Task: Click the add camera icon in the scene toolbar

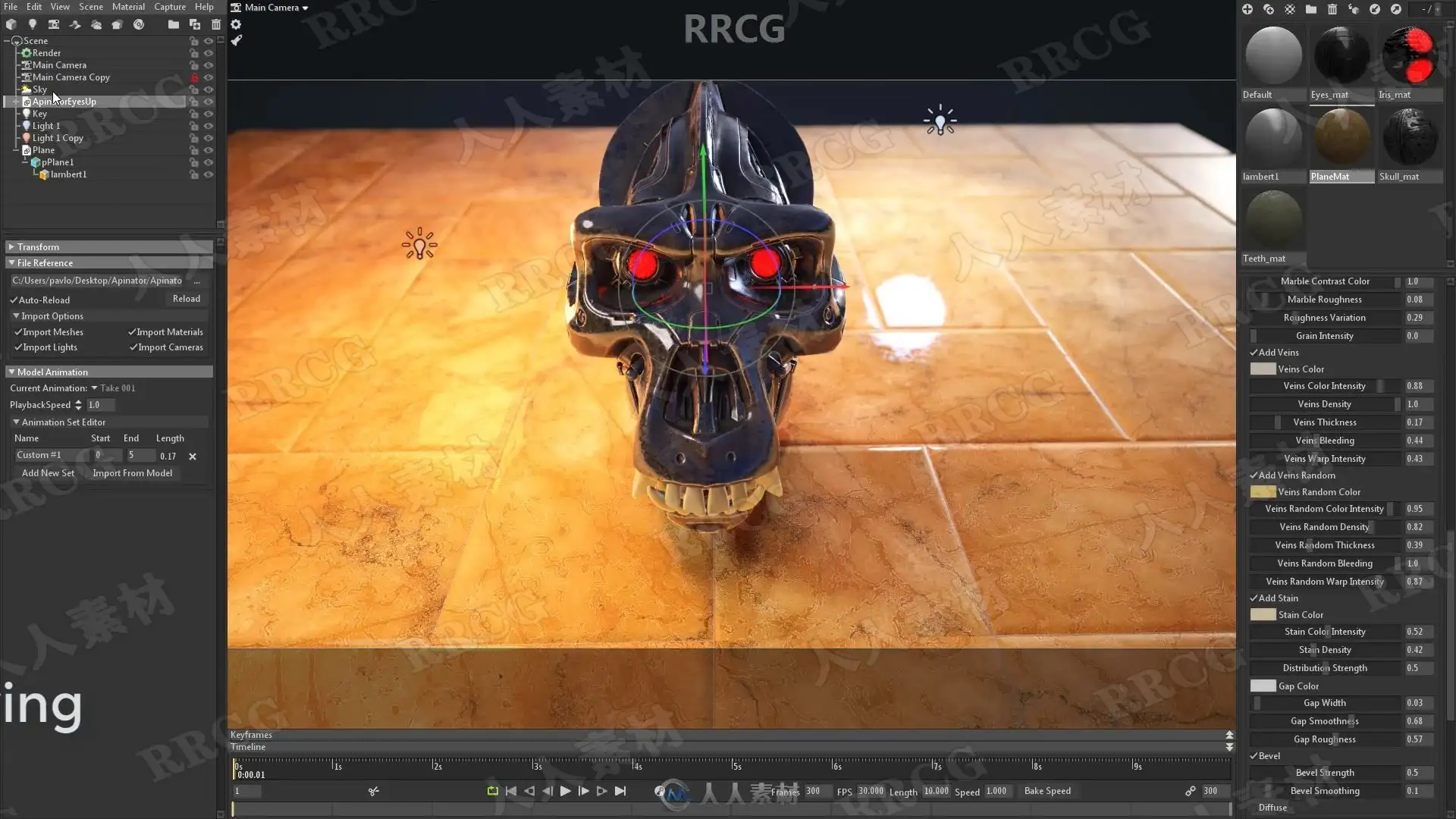Action: (54, 24)
